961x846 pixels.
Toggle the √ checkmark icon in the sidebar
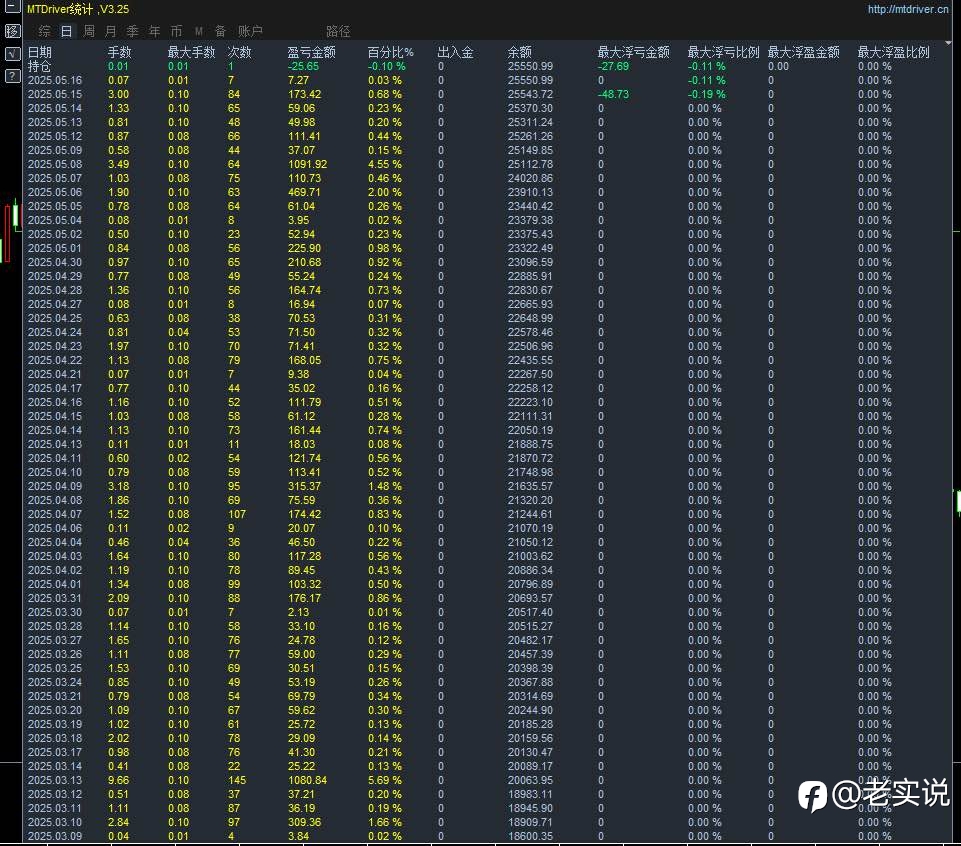click(12, 53)
